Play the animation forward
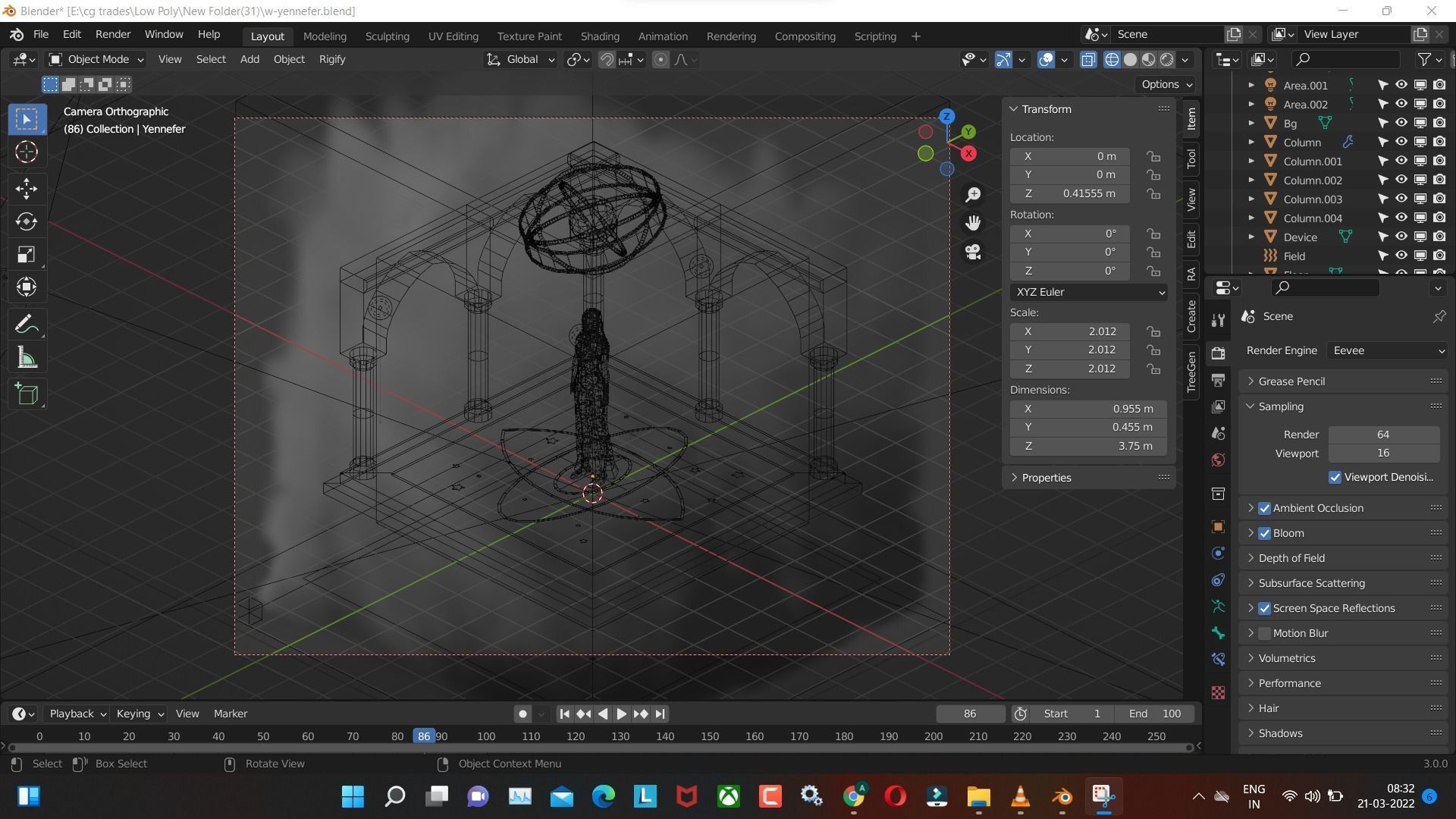 pyautogui.click(x=621, y=714)
